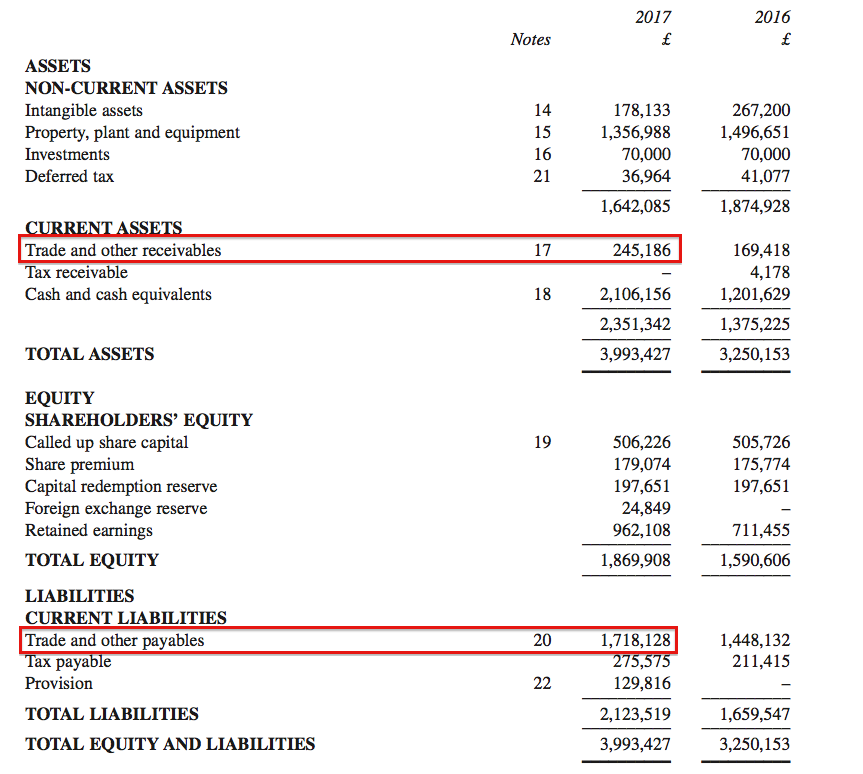863x774 pixels.
Task: Click the 'Investments' row label
Action: (x=67, y=155)
